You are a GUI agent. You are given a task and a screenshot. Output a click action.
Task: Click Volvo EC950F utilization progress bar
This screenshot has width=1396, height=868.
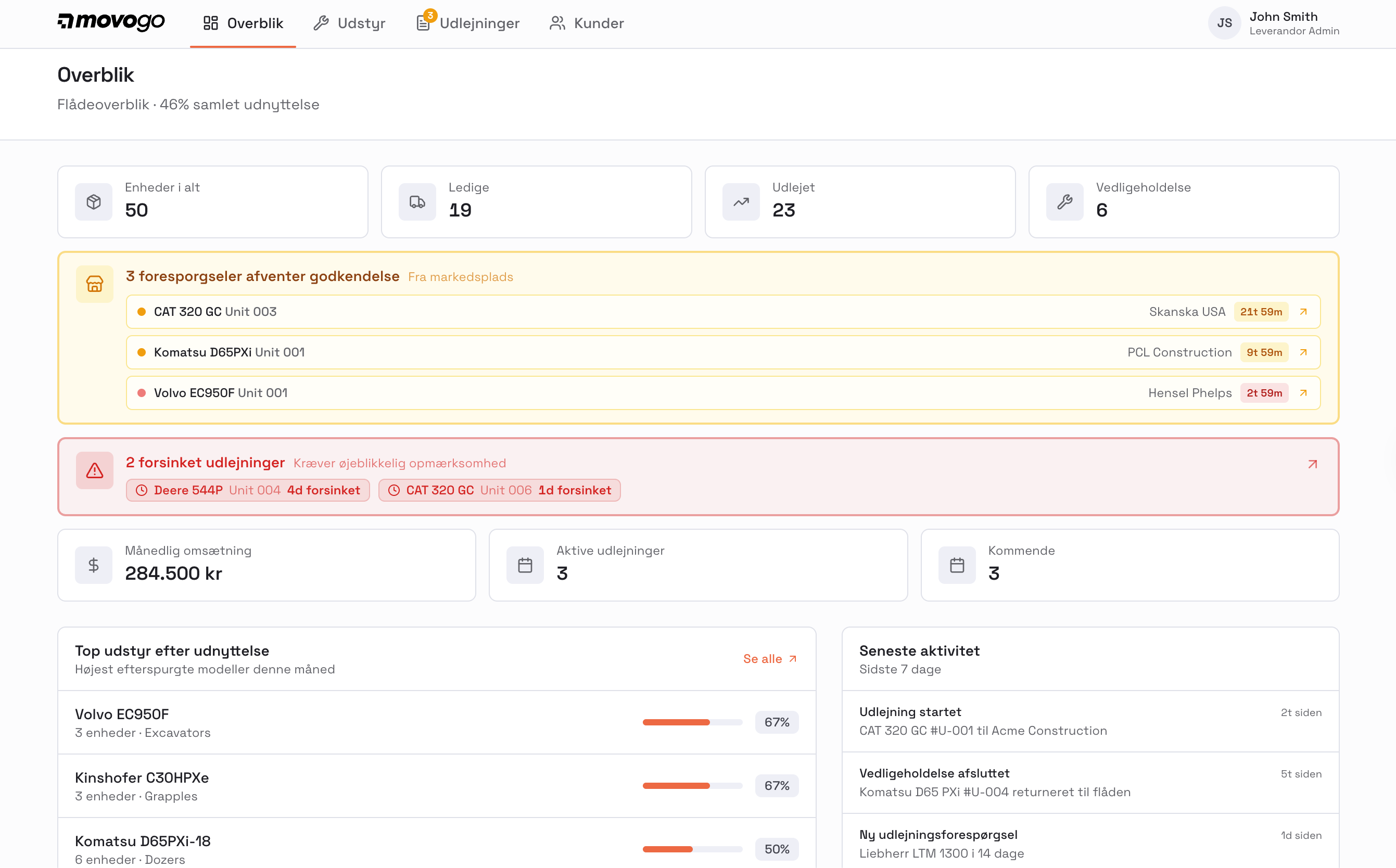(x=692, y=722)
